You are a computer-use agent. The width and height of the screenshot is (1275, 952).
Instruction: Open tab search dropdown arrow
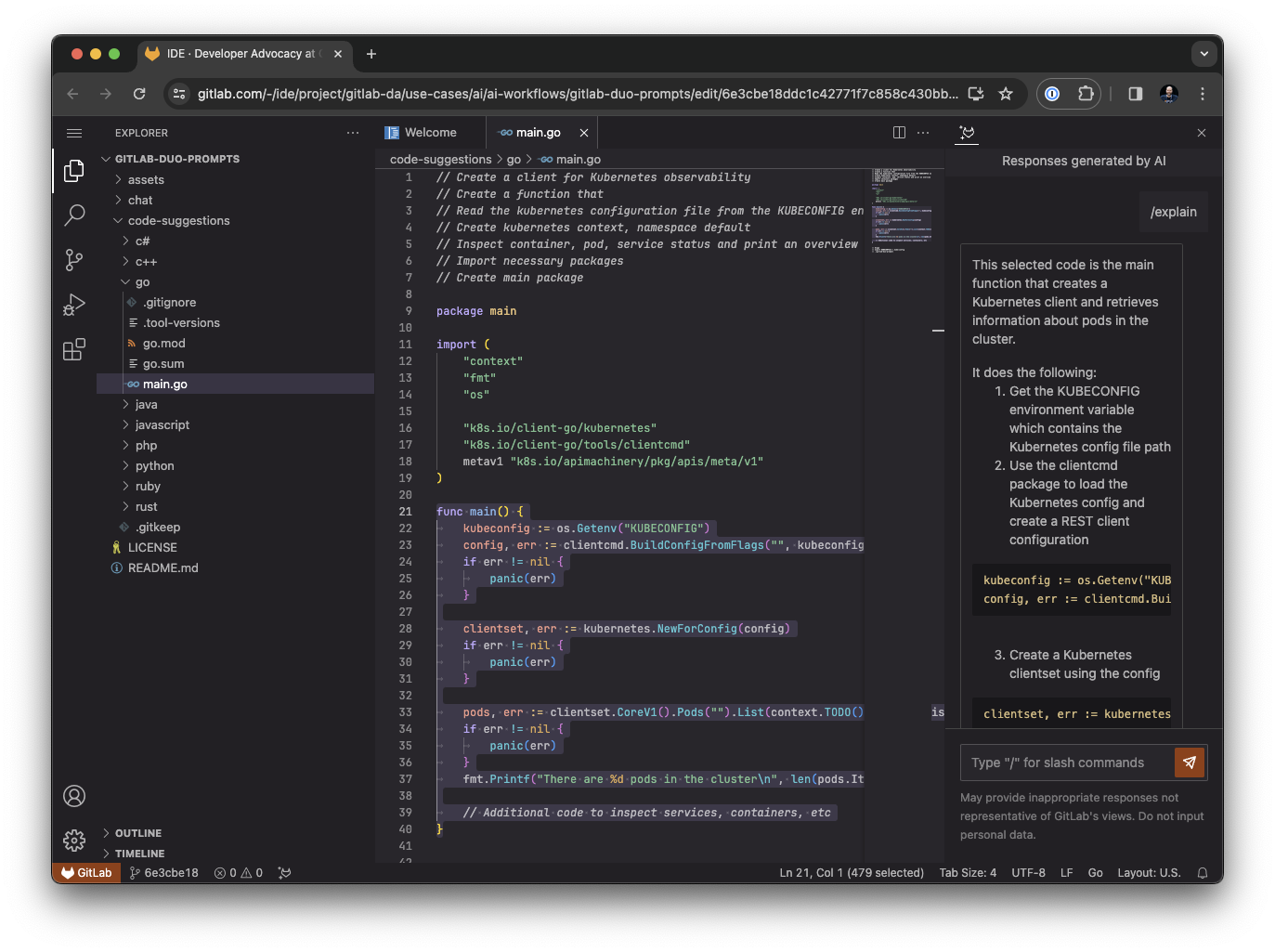click(1204, 54)
